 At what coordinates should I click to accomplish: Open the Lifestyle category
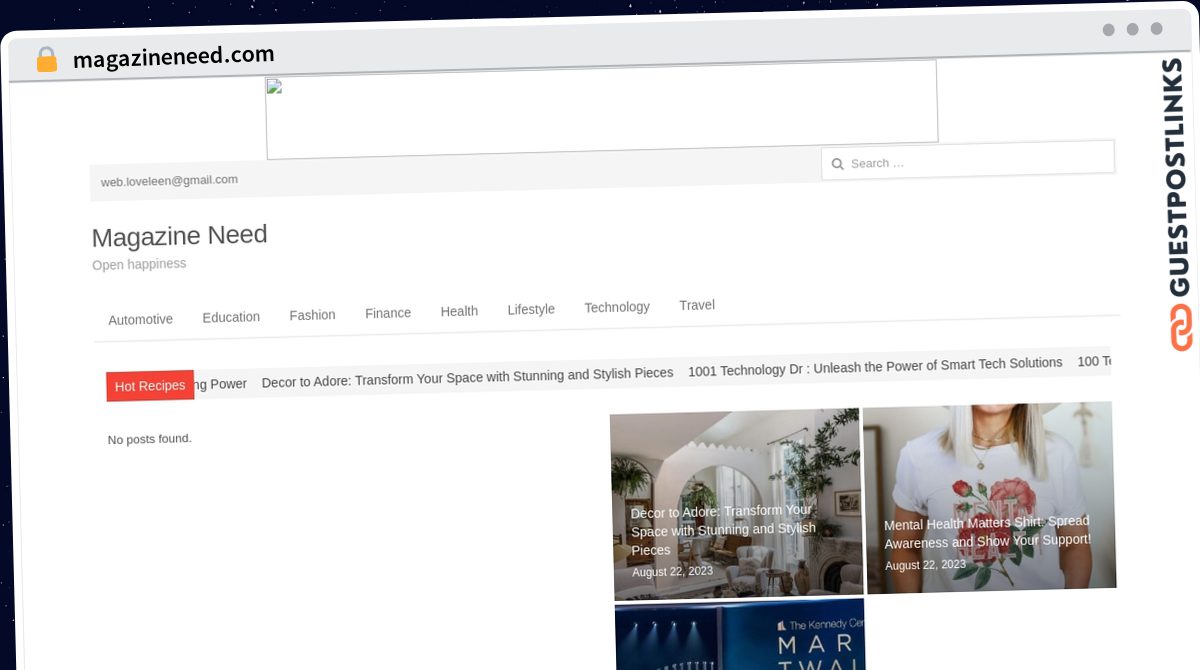coord(531,309)
